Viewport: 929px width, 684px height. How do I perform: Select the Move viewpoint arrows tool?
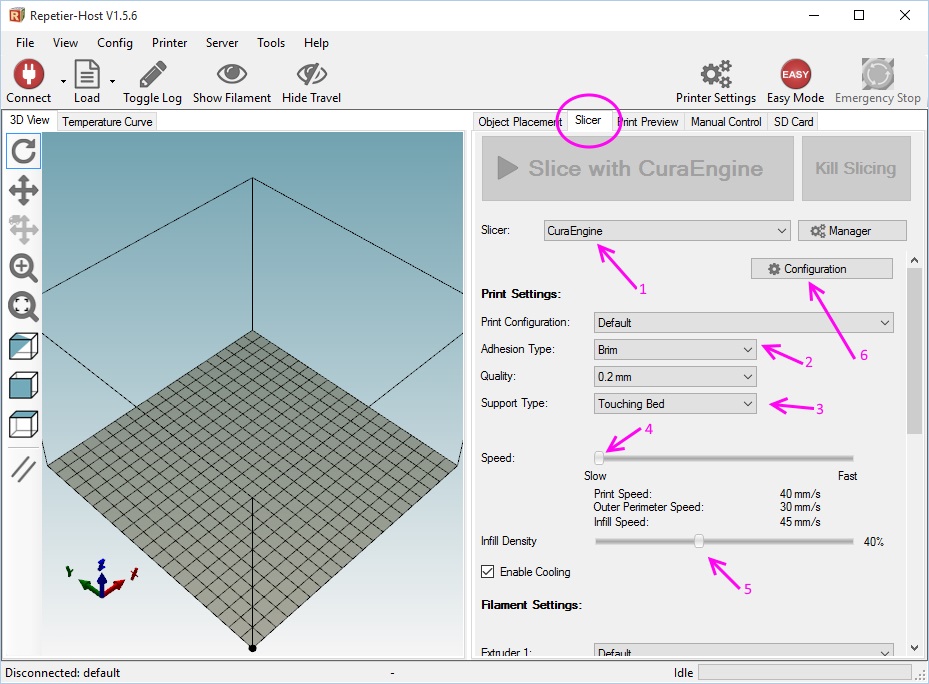tap(24, 190)
